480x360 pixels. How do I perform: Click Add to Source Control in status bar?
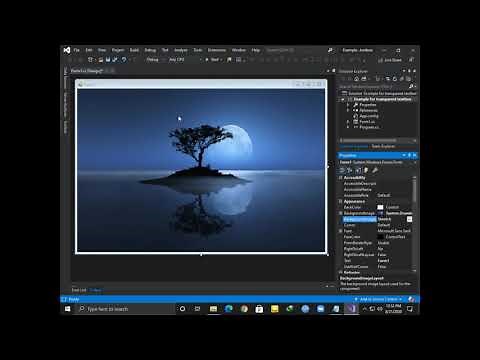380,299
